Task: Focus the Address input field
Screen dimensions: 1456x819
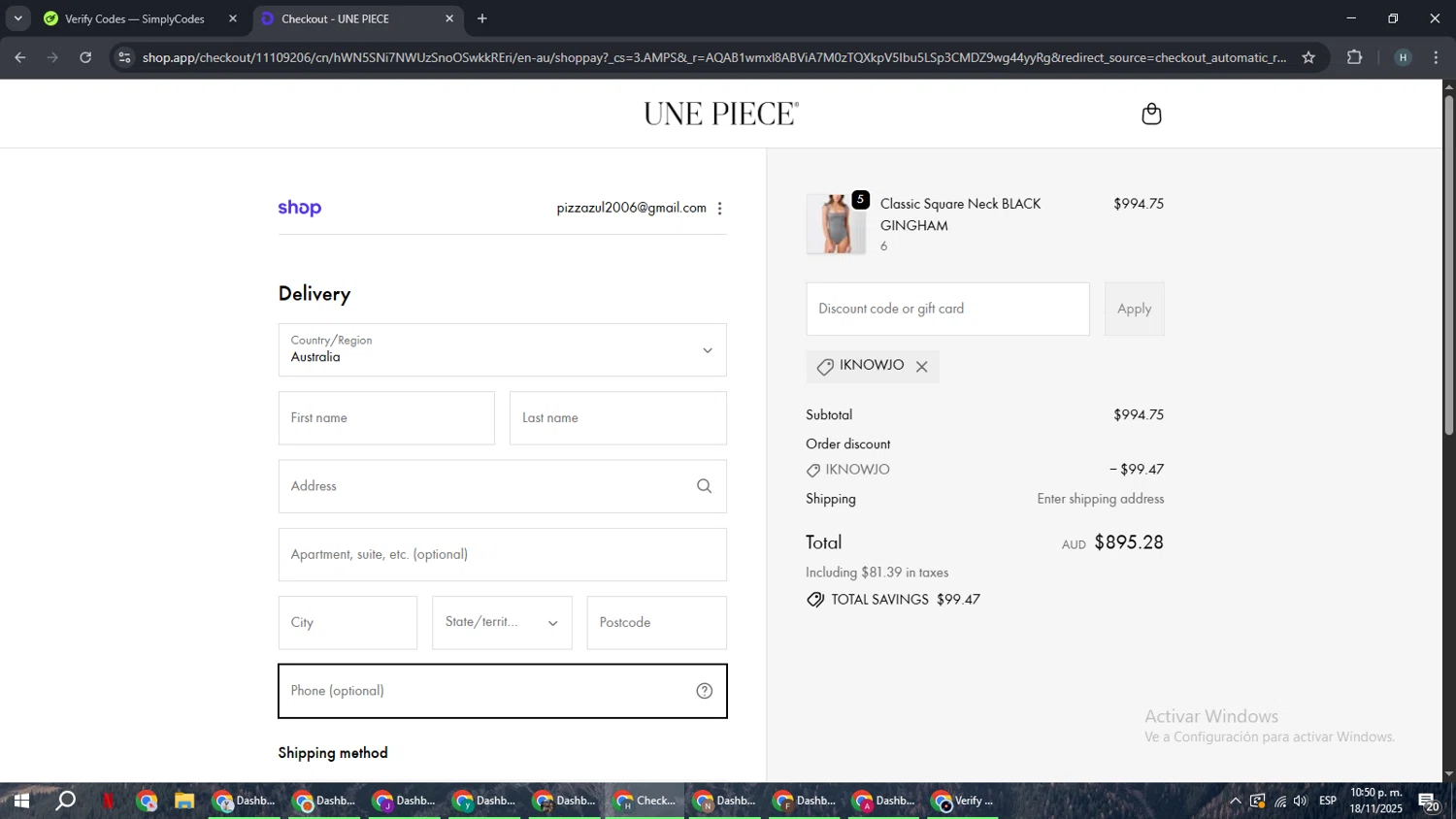Action: (x=503, y=486)
